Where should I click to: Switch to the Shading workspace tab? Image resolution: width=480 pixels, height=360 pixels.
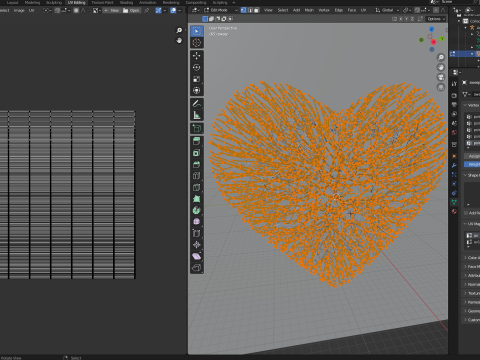point(126,3)
